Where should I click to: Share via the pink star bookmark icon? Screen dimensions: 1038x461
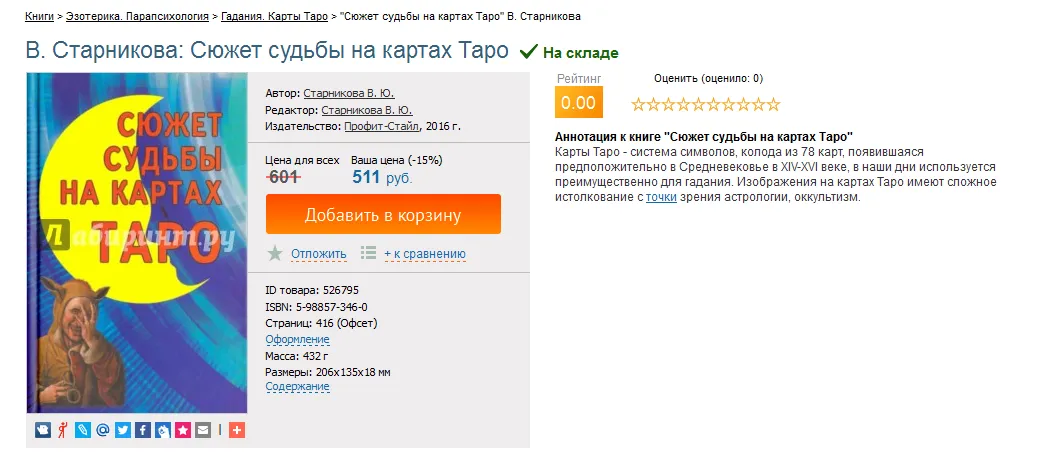[183, 430]
